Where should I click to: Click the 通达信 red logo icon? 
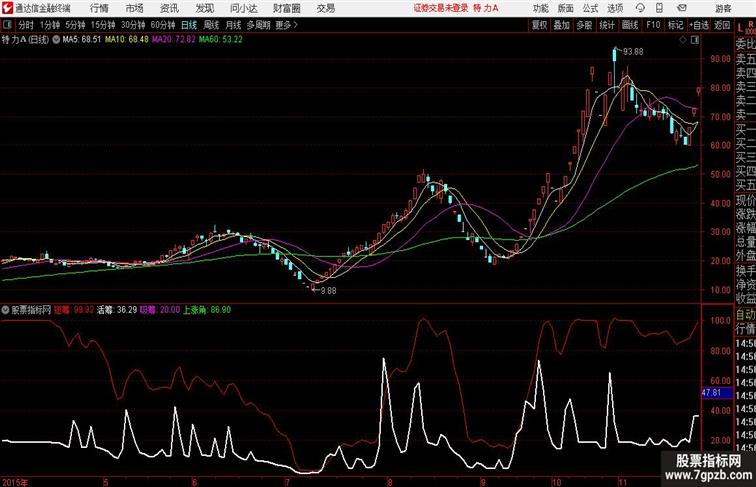[7, 8]
